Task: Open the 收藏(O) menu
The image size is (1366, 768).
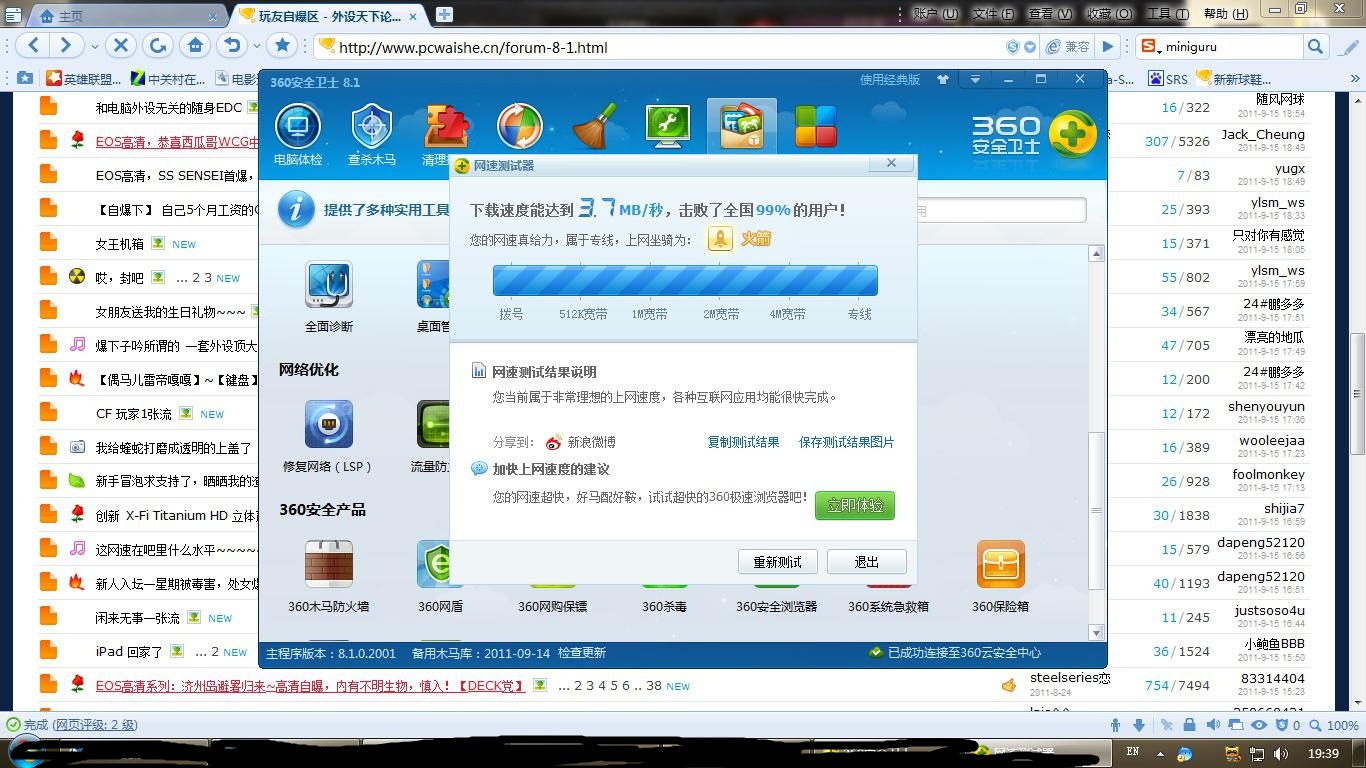Action: coord(1109,14)
